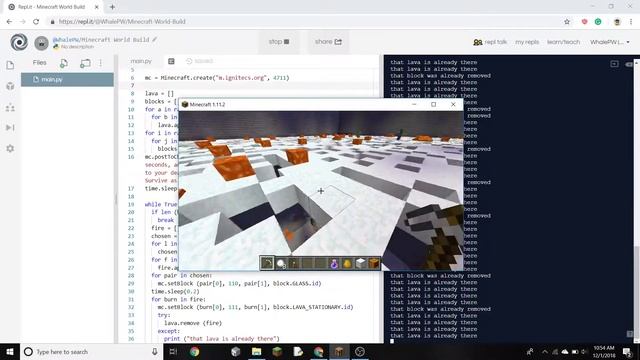Show hidden system tray icons
Viewport: 640px width, 360px height.
tap(544, 352)
